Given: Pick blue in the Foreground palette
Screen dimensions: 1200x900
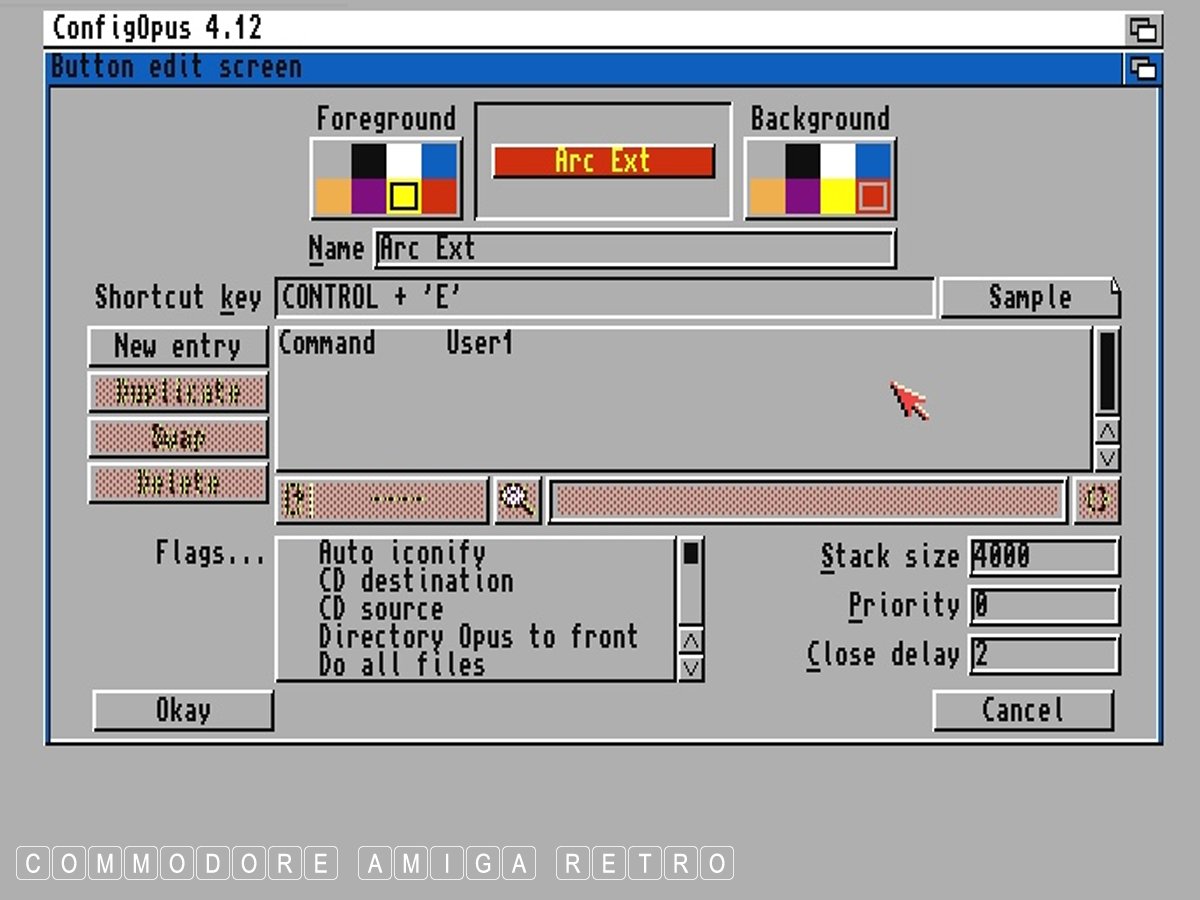Looking at the screenshot, I should coord(439,161).
